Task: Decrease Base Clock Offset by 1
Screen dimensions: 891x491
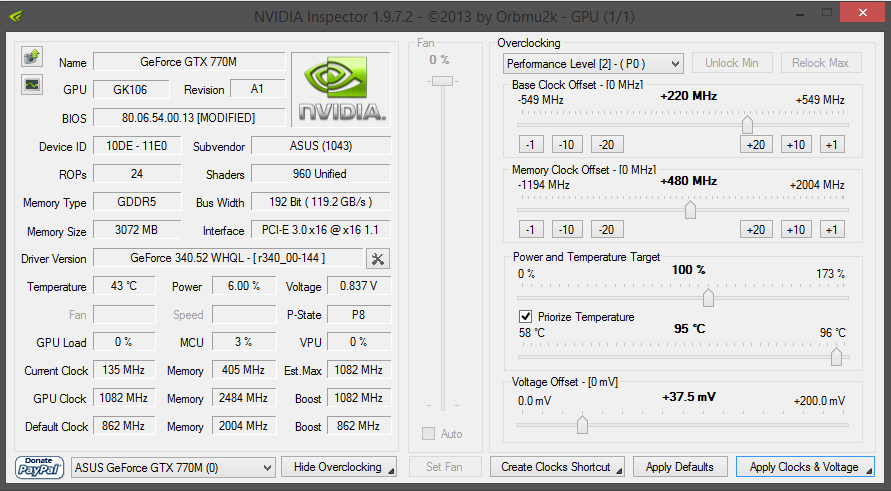Action: 531,145
